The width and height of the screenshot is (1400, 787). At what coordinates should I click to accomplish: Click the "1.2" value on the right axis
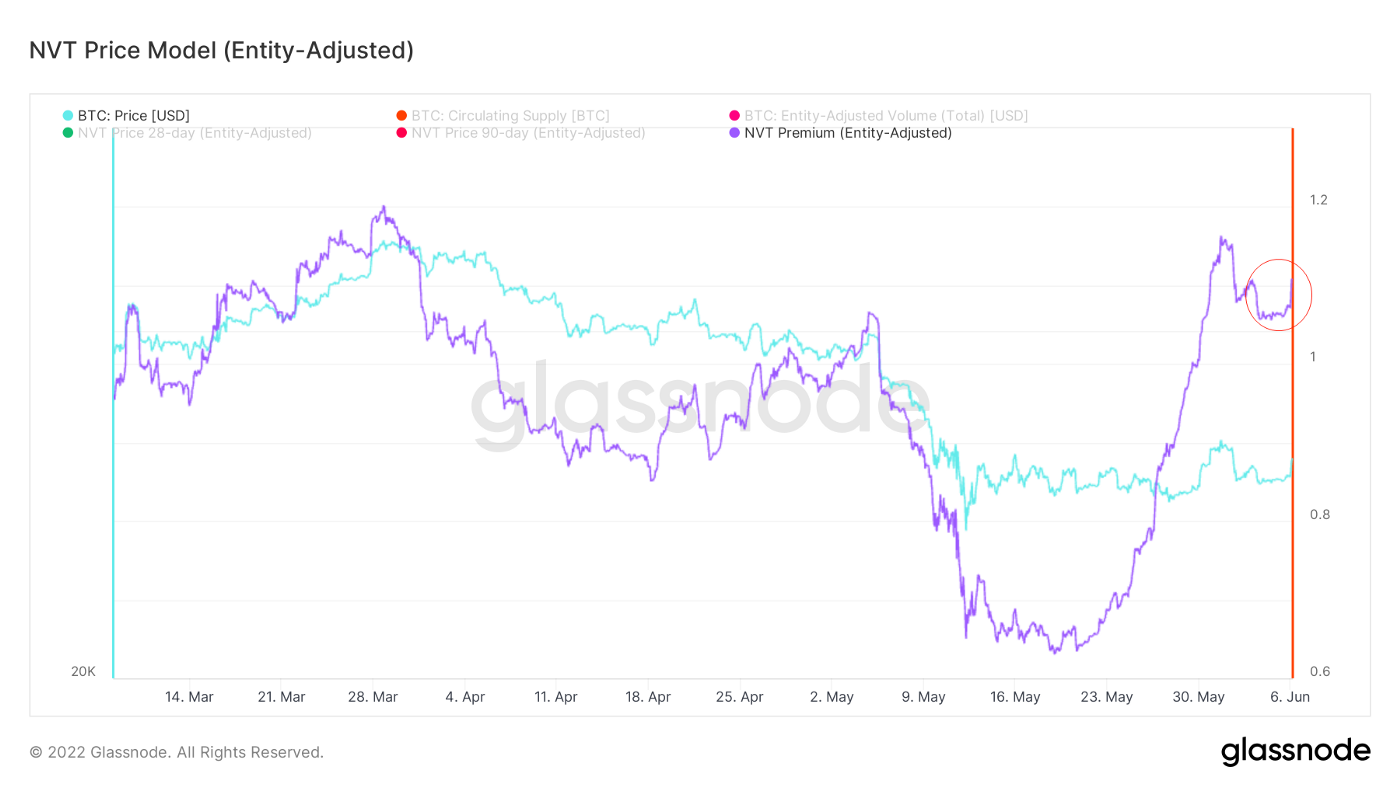(1318, 200)
